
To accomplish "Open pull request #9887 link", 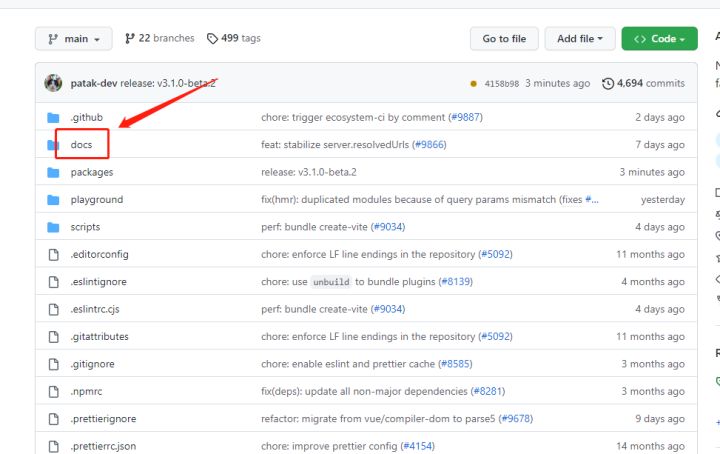I will (x=466, y=117).
